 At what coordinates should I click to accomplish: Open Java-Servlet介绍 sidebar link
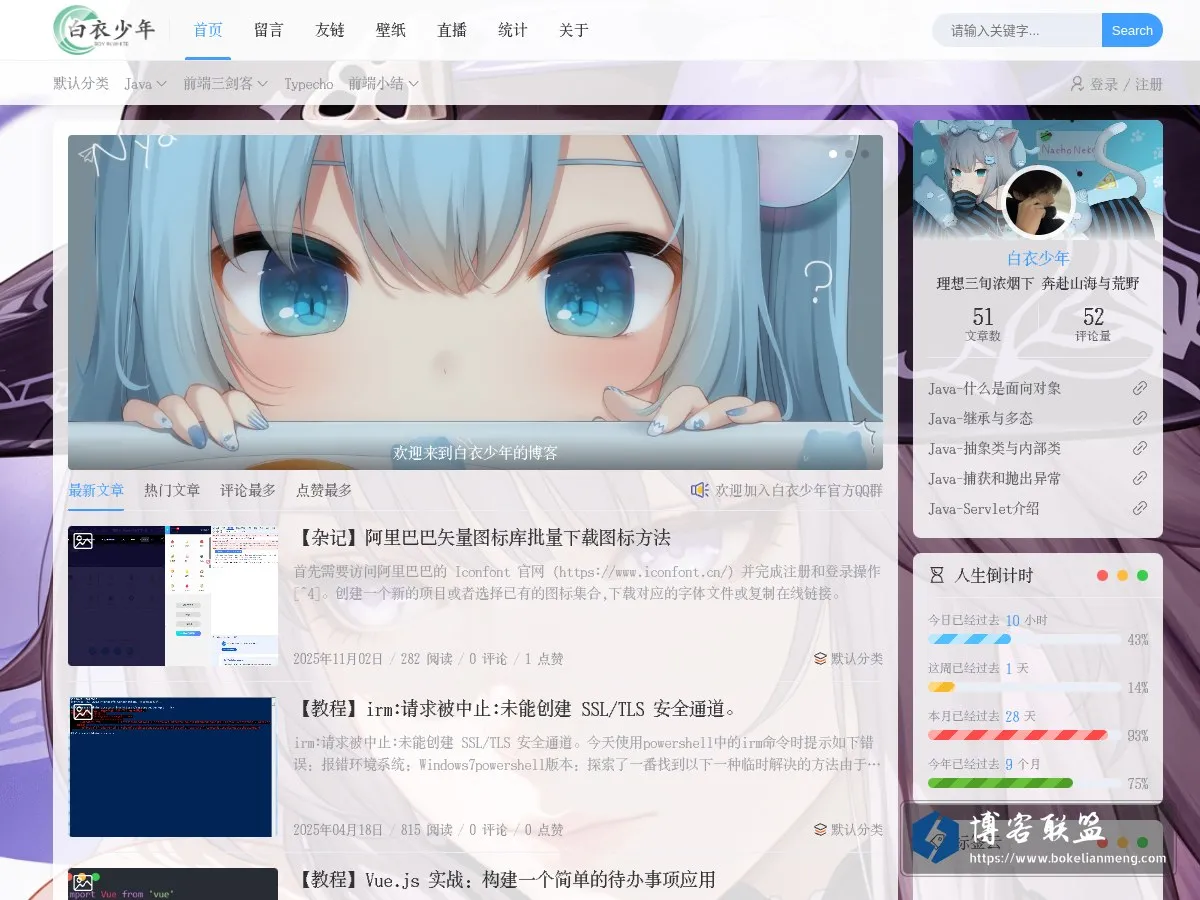984,508
